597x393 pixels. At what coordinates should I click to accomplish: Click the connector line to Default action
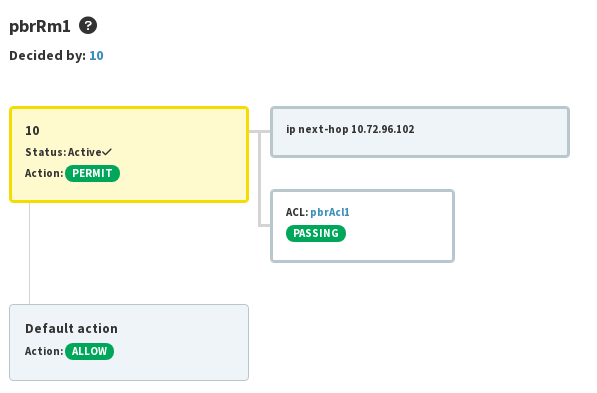click(30, 253)
